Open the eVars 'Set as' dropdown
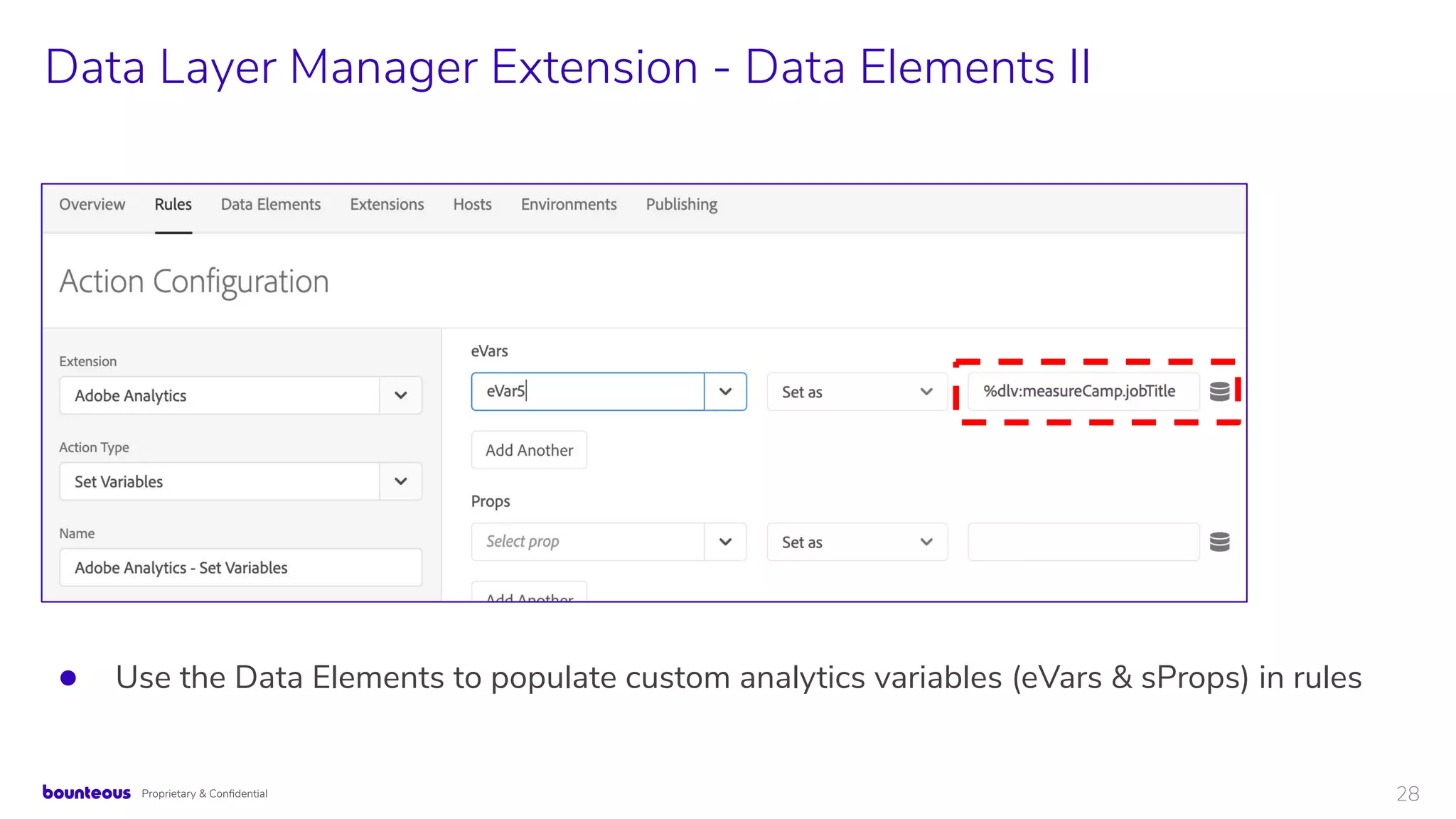Viewport: 1456px width, 819px height. pos(857,392)
